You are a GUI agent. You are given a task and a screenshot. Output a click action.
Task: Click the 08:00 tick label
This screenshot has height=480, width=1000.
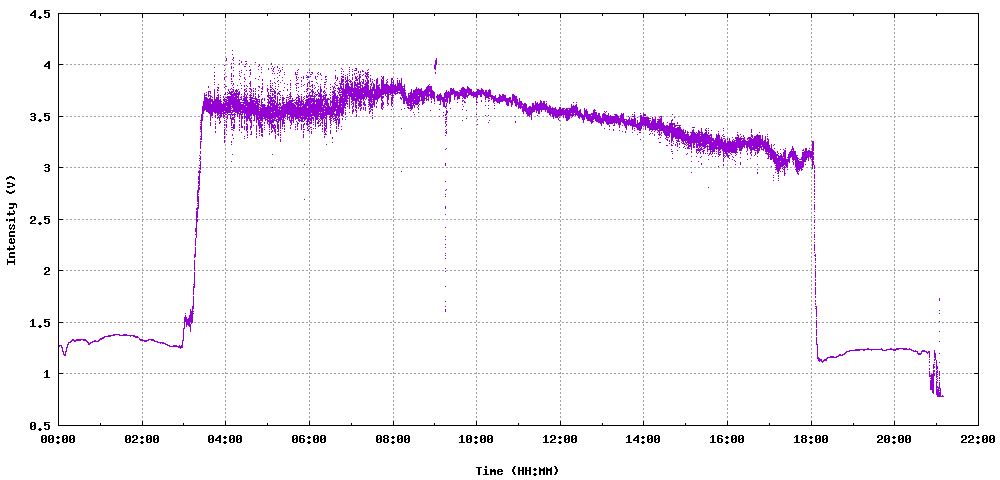tap(393, 439)
